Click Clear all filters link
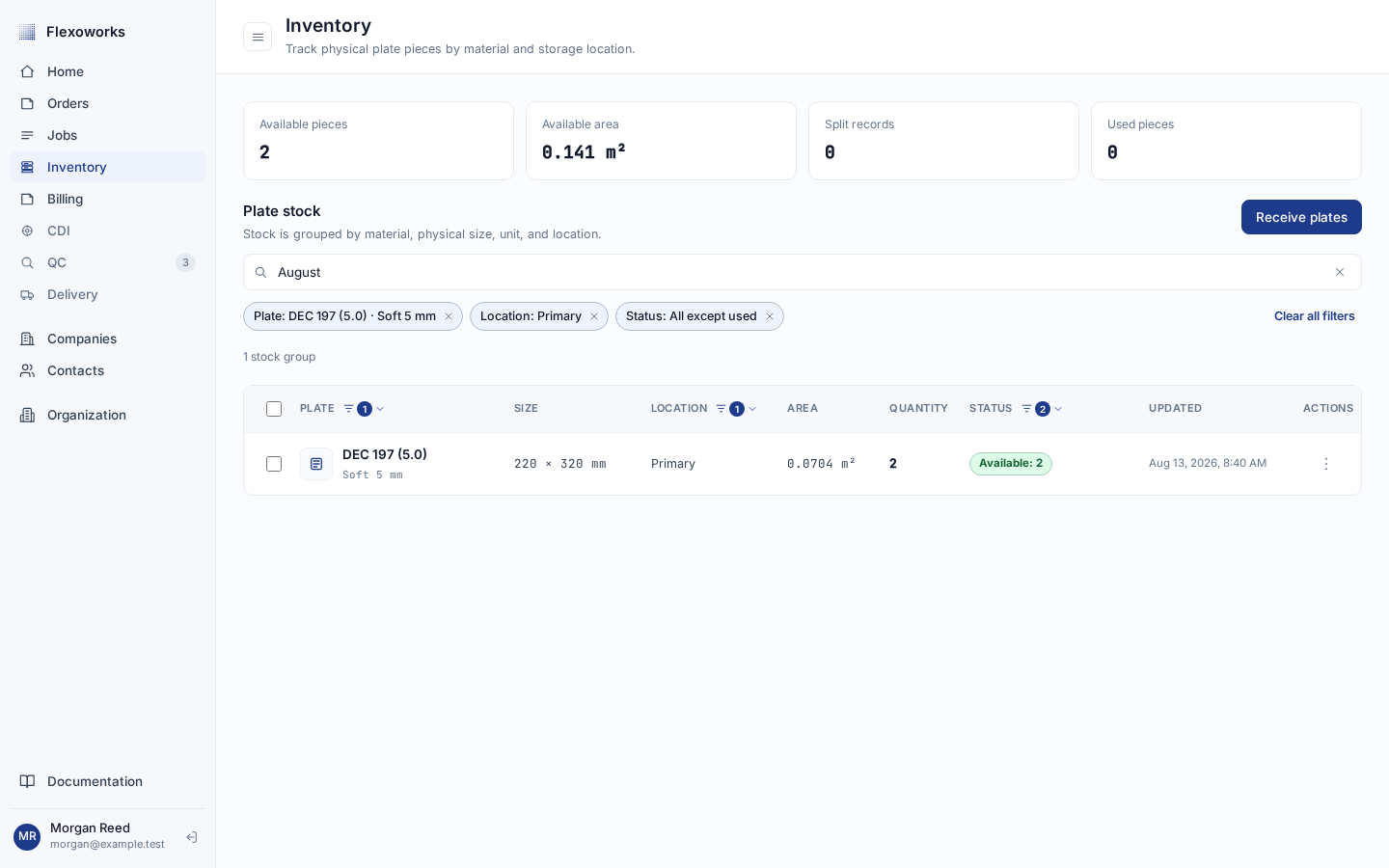 [x=1314, y=316]
